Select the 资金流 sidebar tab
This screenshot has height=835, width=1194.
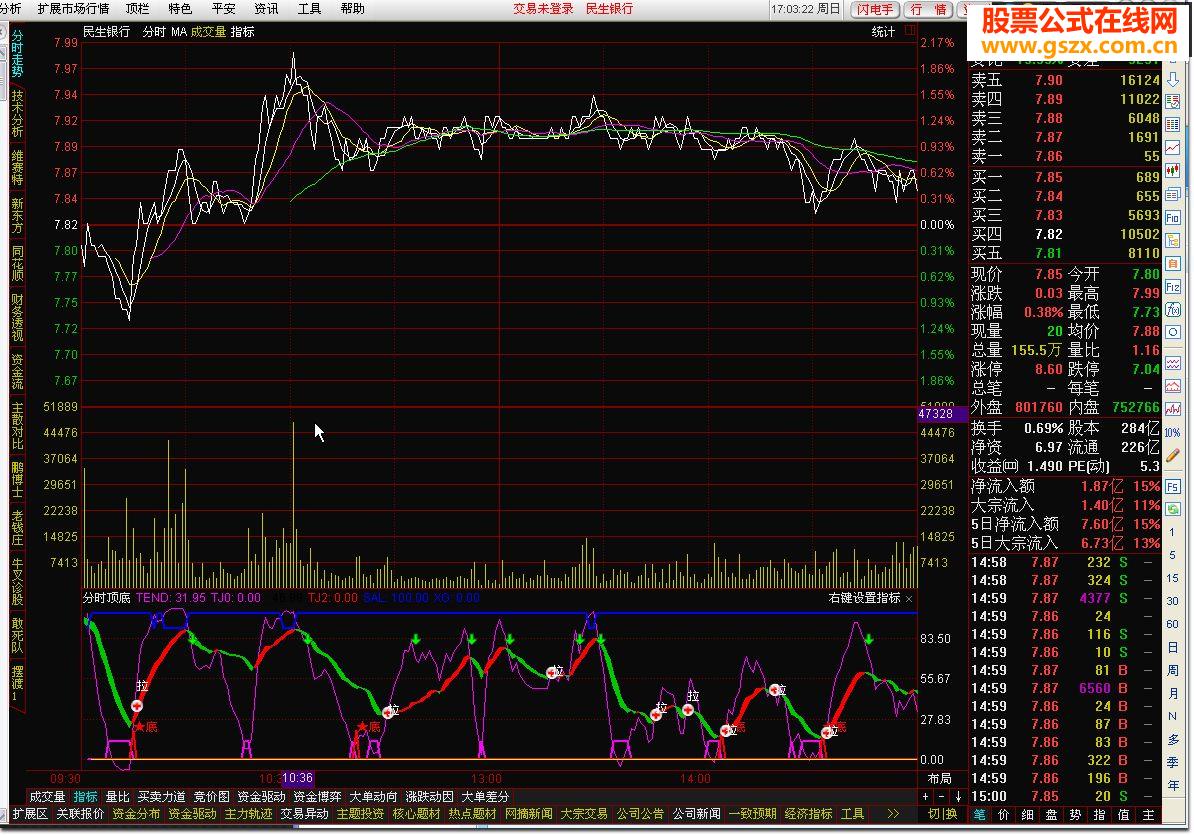17,371
